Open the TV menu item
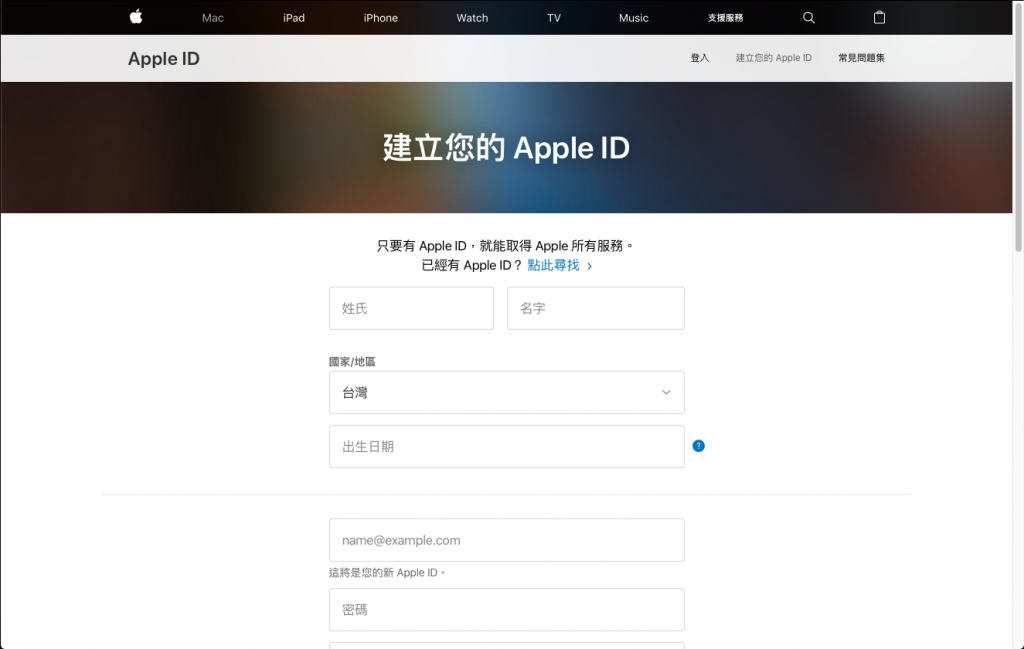This screenshot has height=649, width=1024. pos(554,18)
